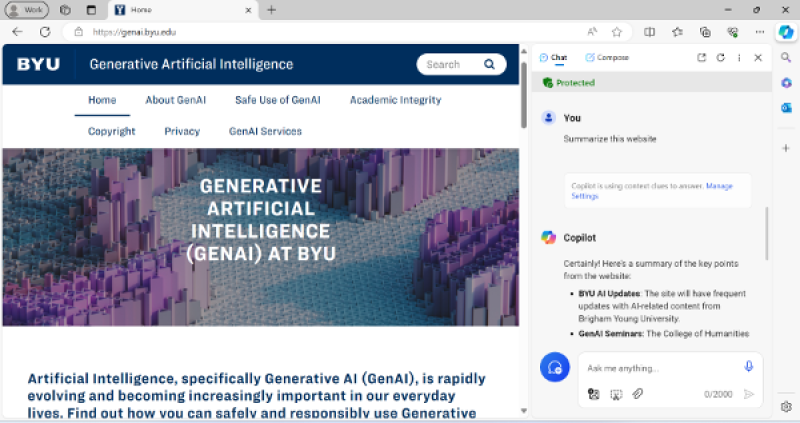Open the Favorites list icon

pyautogui.click(x=678, y=32)
